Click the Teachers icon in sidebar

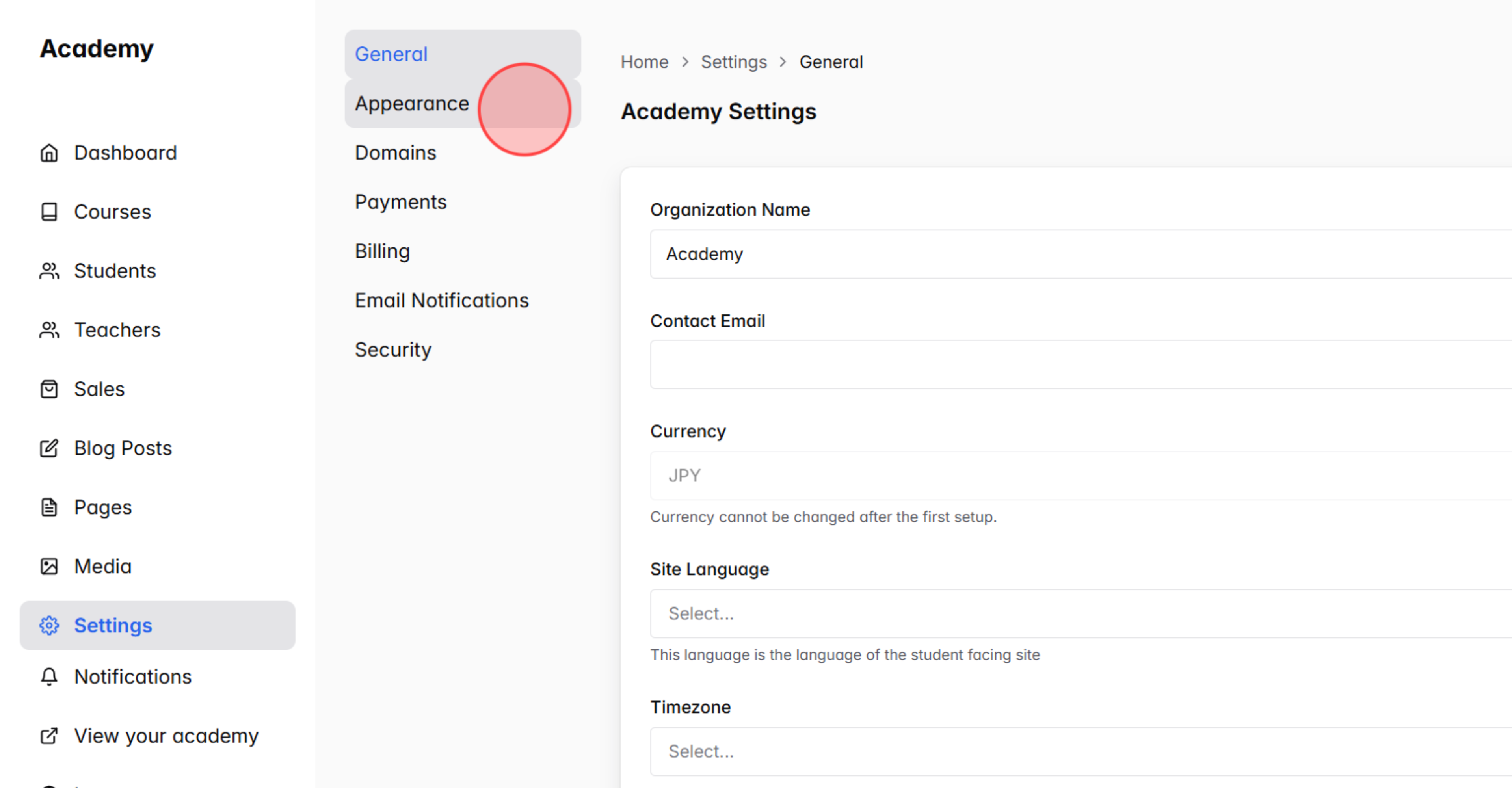[x=49, y=330]
